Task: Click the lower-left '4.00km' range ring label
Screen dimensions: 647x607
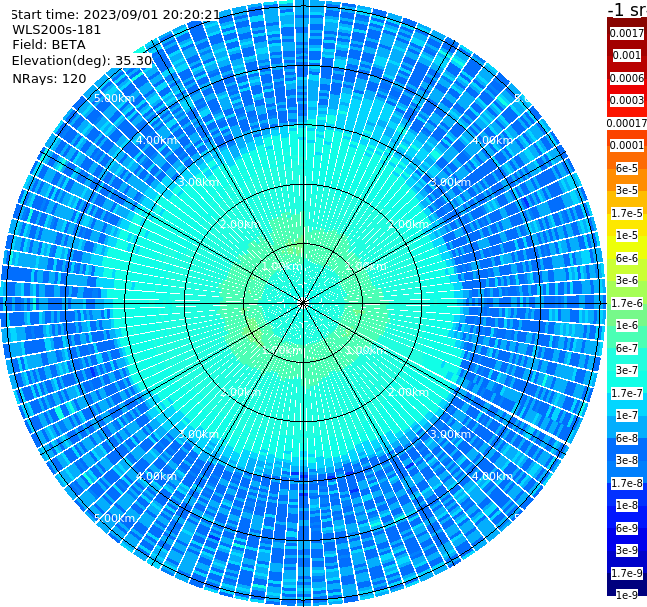Action: 156,476
